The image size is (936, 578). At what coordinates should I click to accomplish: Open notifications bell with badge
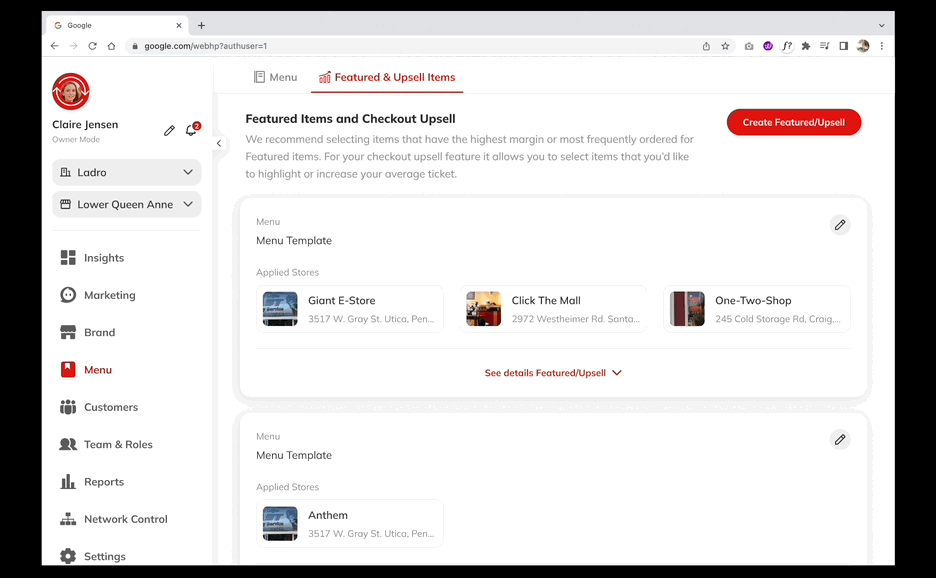(192, 129)
